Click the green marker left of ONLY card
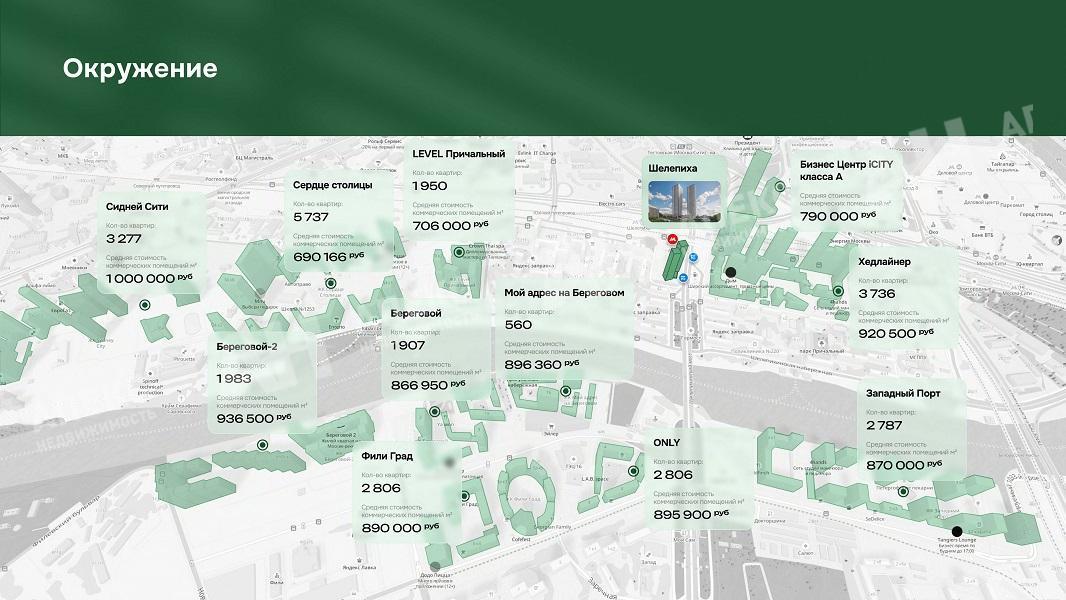This screenshot has width=1066, height=600. [633, 470]
